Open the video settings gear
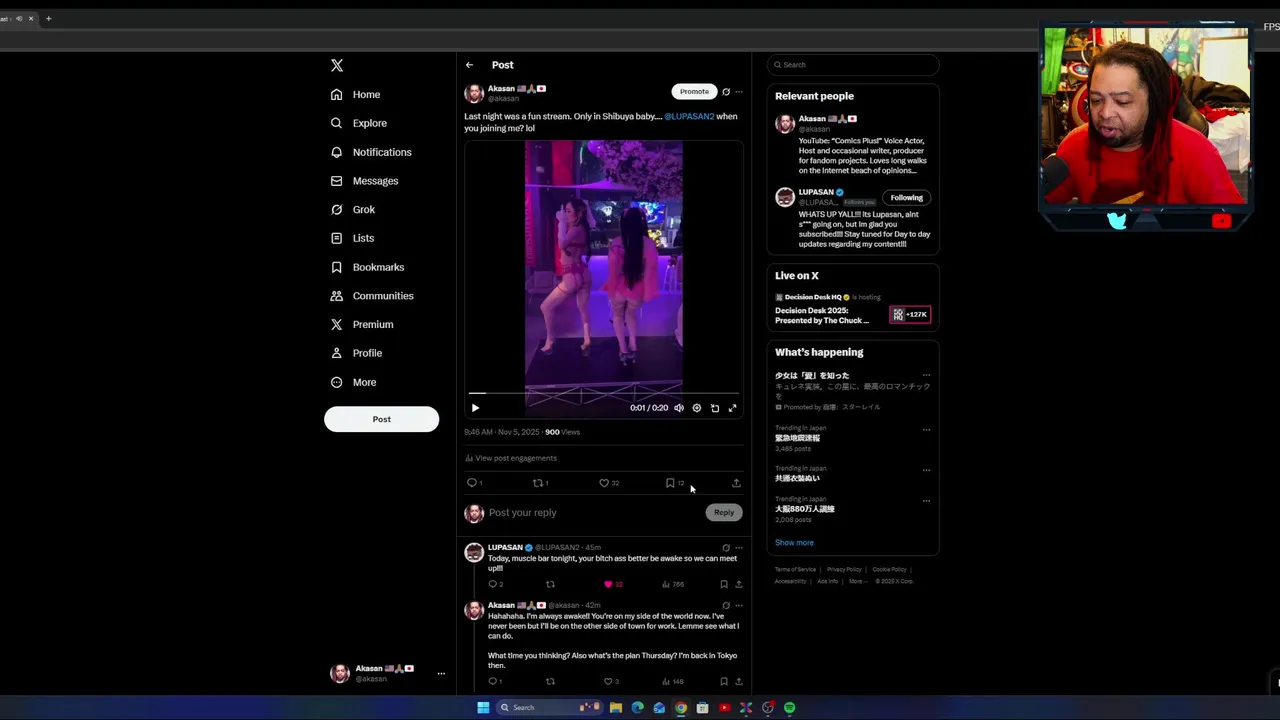Viewport: 1280px width, 720px height. 697,408
